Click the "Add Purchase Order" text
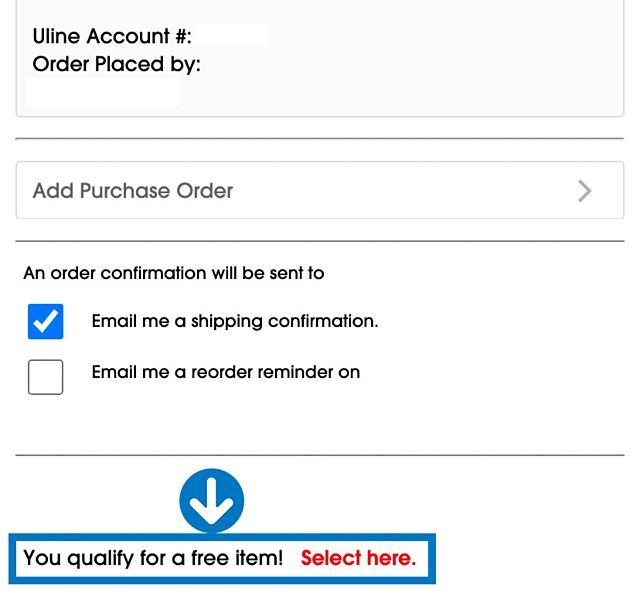This screenshot has height=599, width=640. [x=133, y=190]
